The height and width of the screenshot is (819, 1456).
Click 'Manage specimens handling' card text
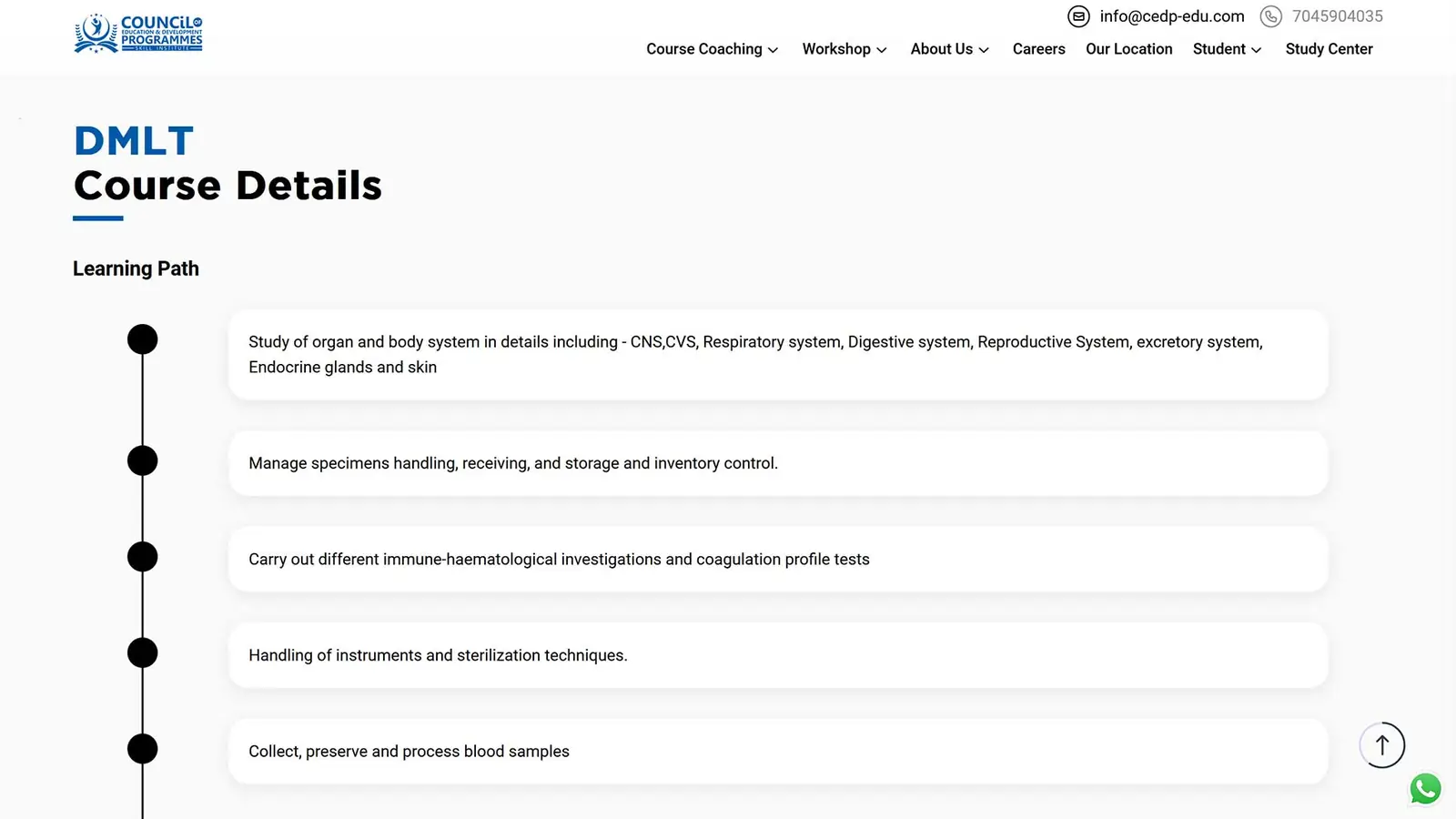click(513, 463)
